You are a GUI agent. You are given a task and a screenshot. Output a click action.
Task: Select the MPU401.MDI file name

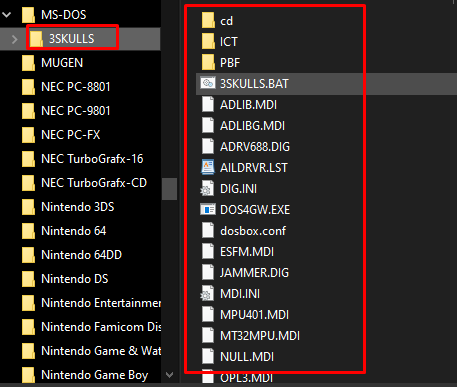point(254,315)
